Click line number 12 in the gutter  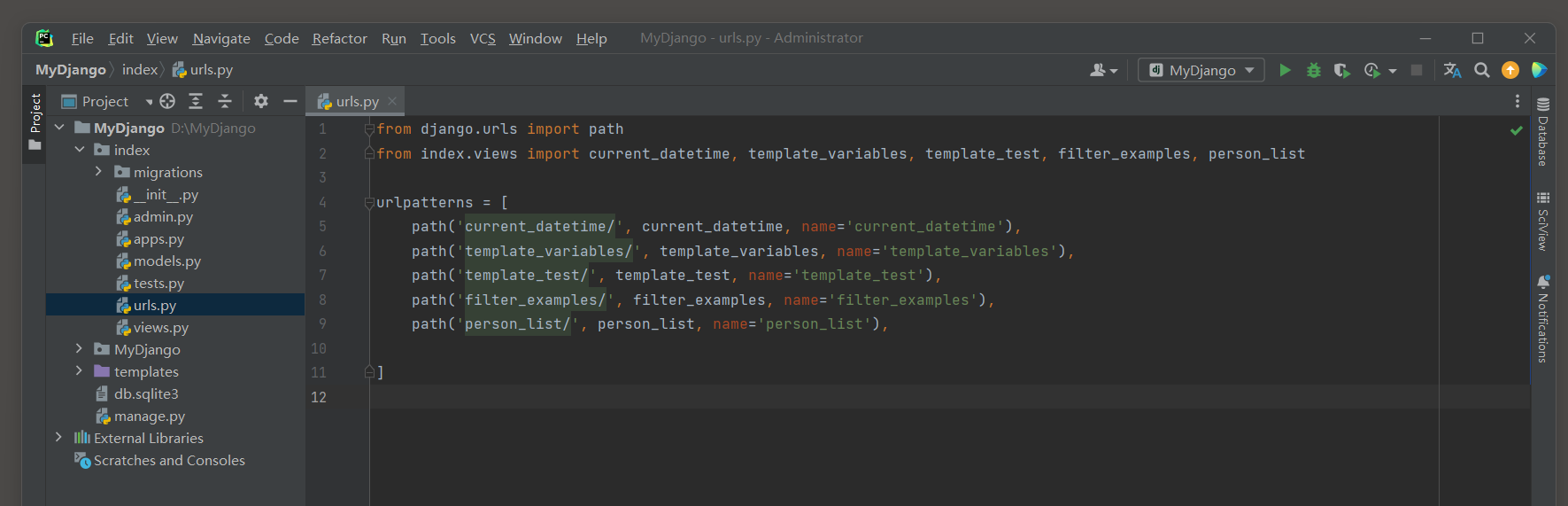[x=319, y=397]
